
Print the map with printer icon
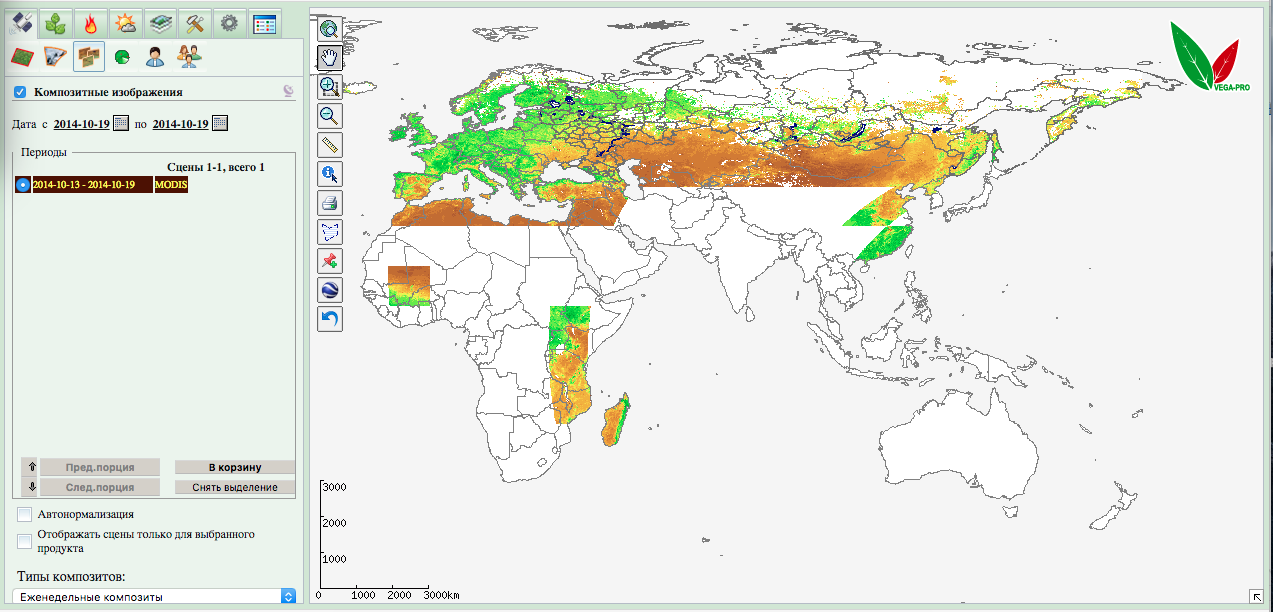tap(330, 203)
